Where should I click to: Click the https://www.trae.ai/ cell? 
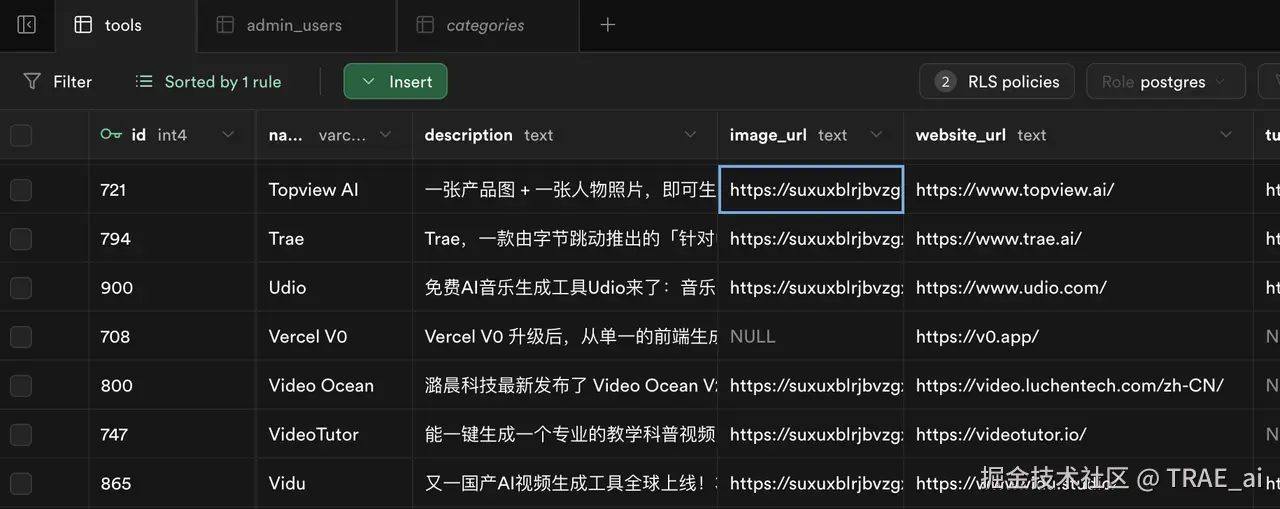point(1078,239)
